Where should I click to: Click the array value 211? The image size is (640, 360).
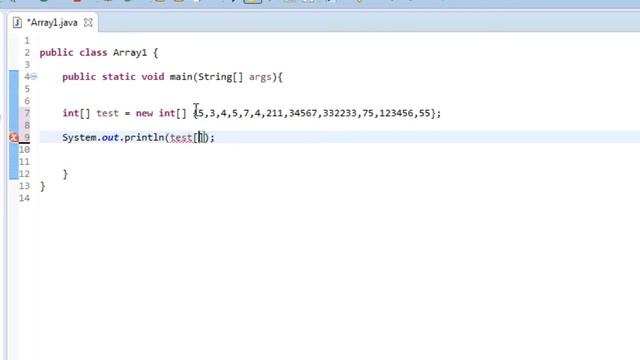[x=274, y=113]
